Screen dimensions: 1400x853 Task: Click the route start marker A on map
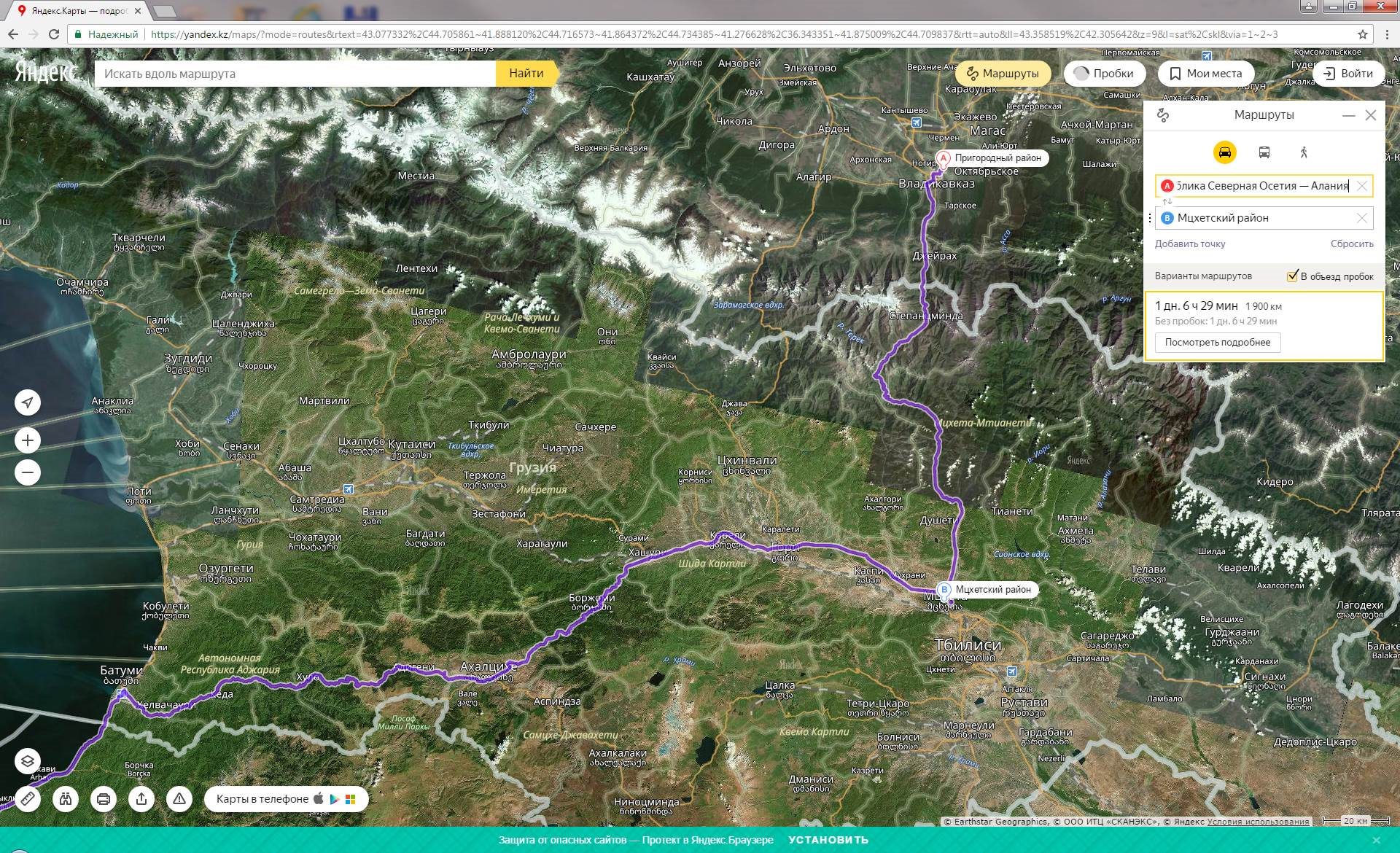(x=944, y=158)
